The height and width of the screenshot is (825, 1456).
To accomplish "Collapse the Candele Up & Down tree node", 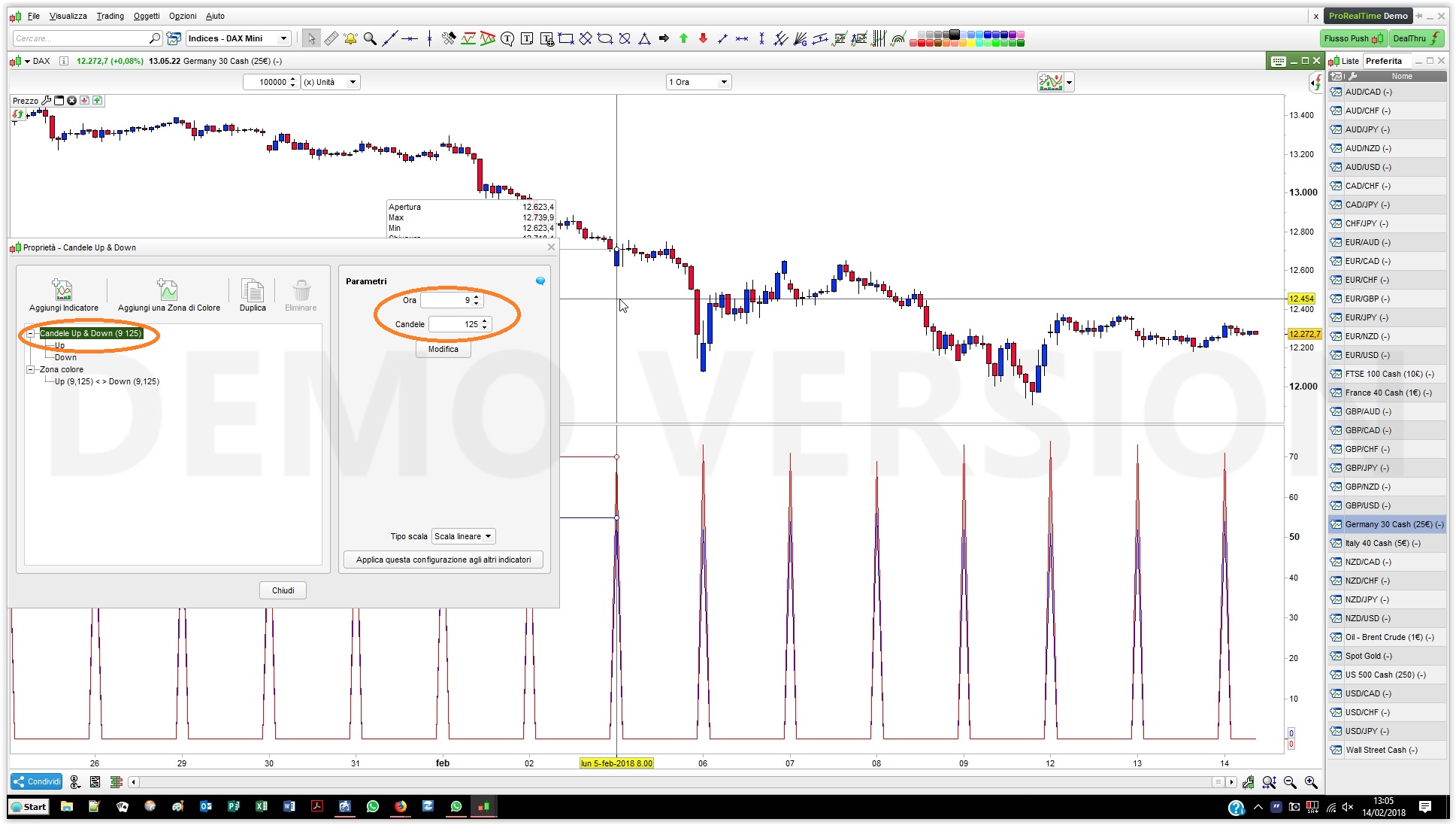I will 31,333.
